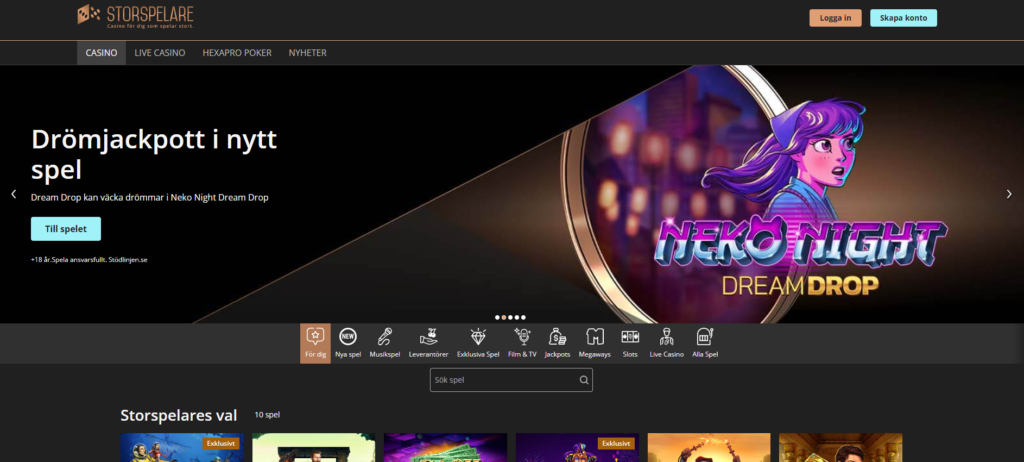Click the search magnifier icon

pos(584,380)
